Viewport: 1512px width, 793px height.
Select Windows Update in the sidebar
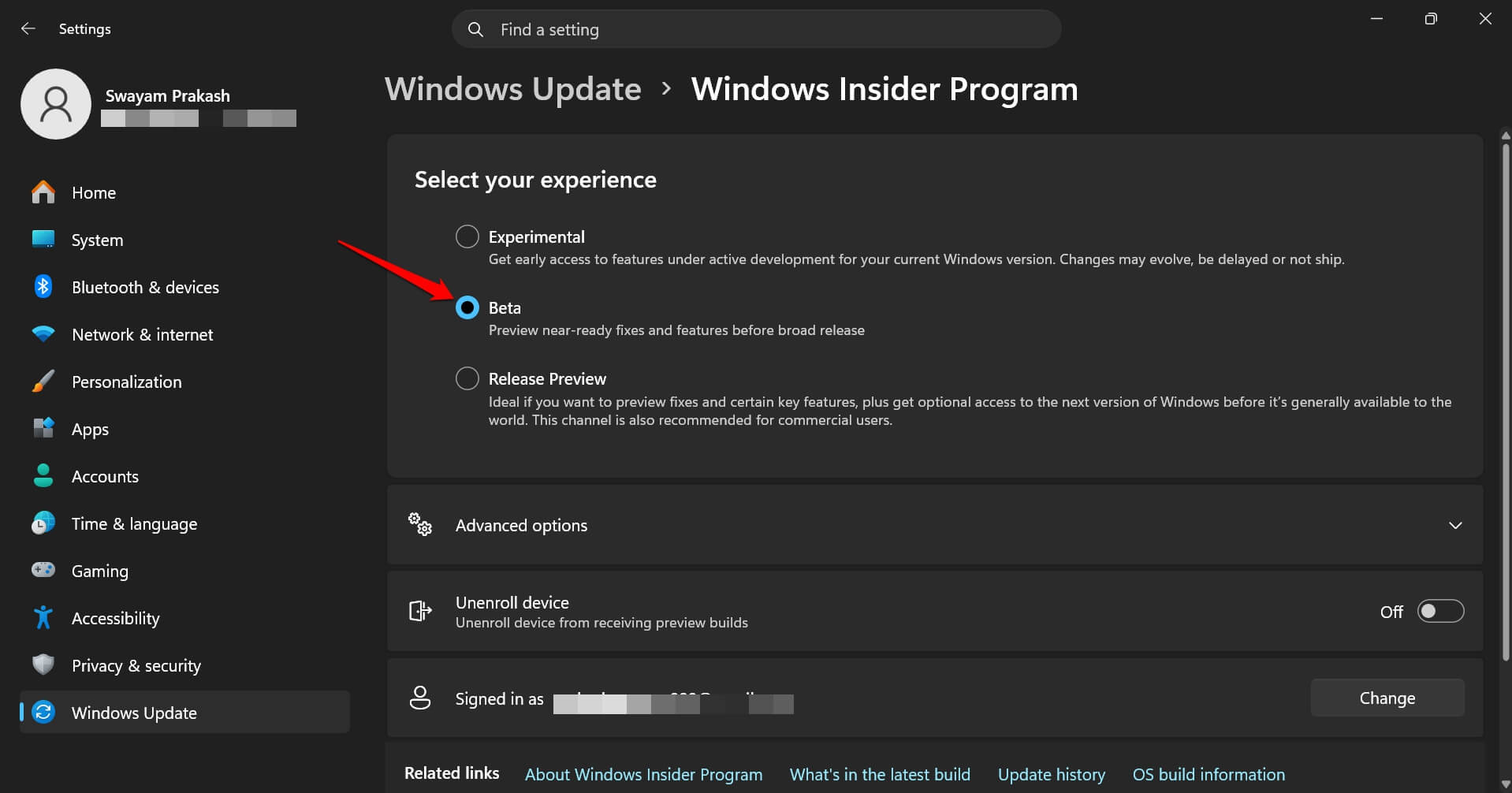point(184,712)
